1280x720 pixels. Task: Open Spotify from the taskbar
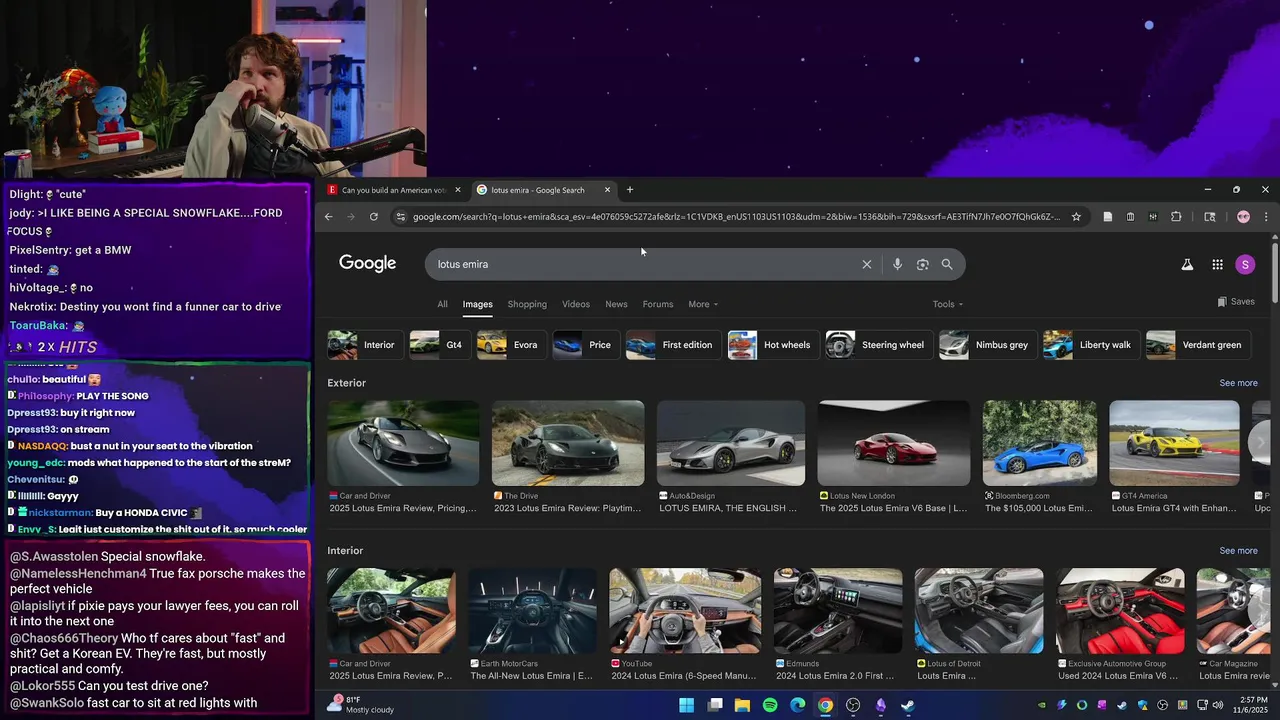[770, 705]
